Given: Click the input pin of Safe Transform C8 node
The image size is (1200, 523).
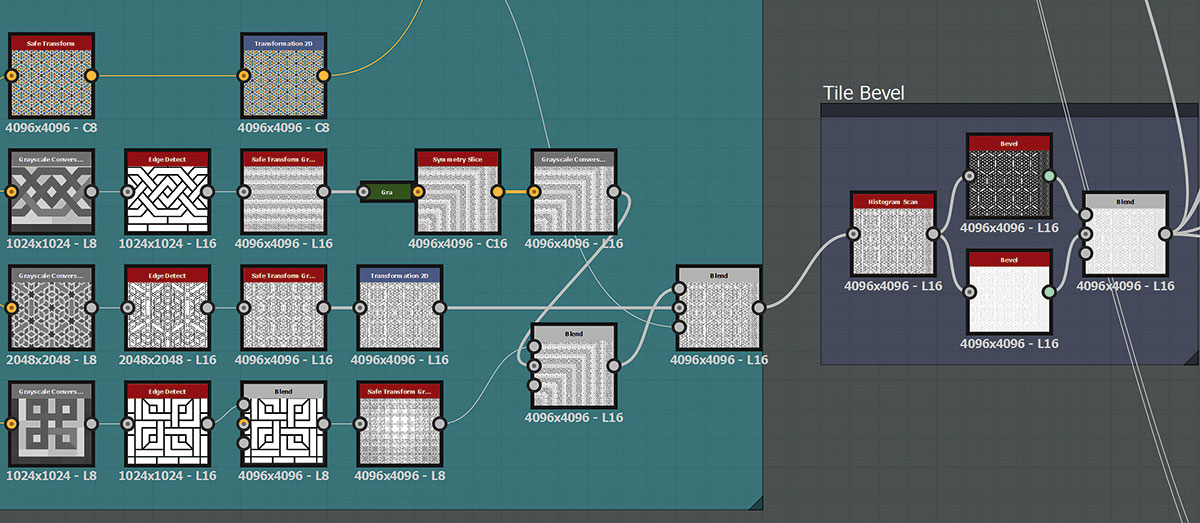Looking at the screenshot, I should coord(11,76).
